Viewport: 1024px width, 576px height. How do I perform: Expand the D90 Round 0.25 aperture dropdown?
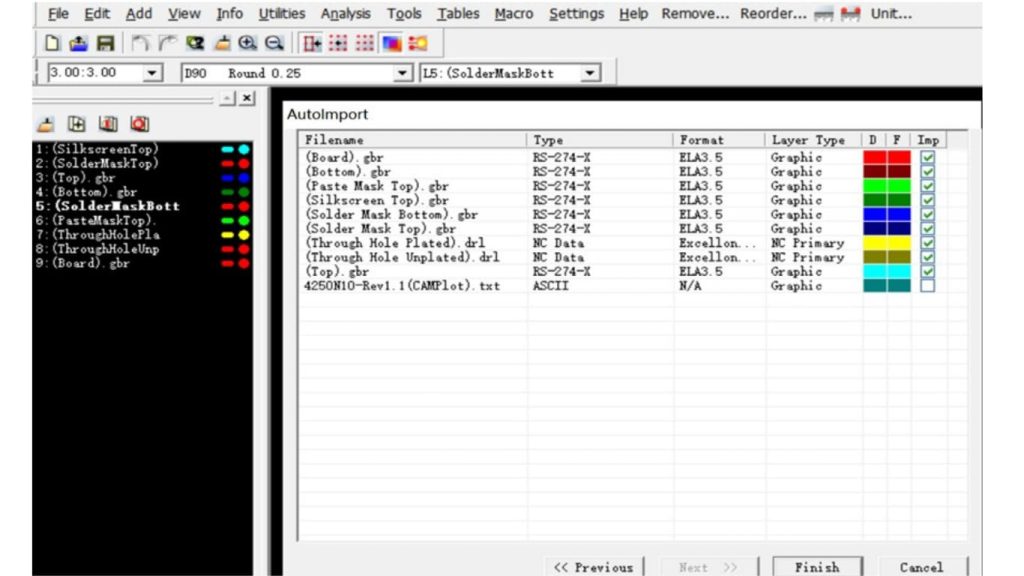(x=402, y=73)
